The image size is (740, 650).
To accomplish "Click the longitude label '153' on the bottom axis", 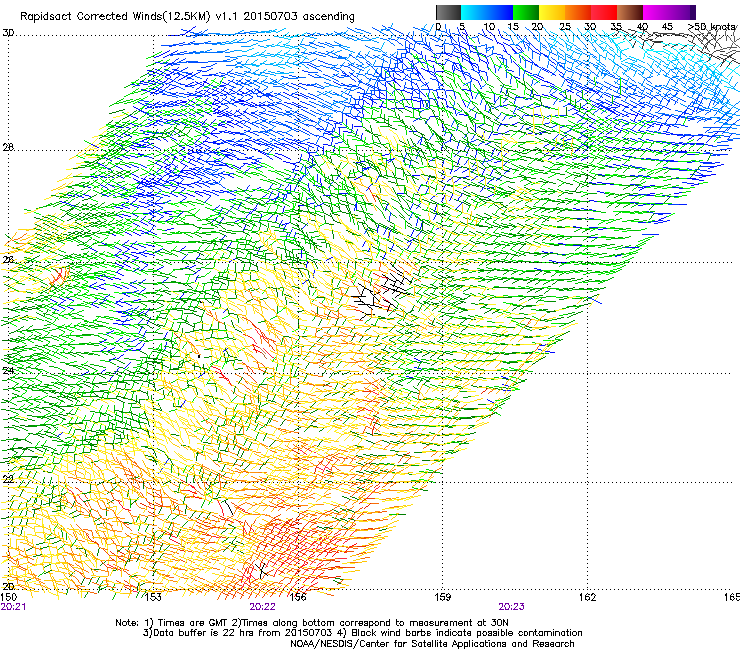I will pos(153,597).
